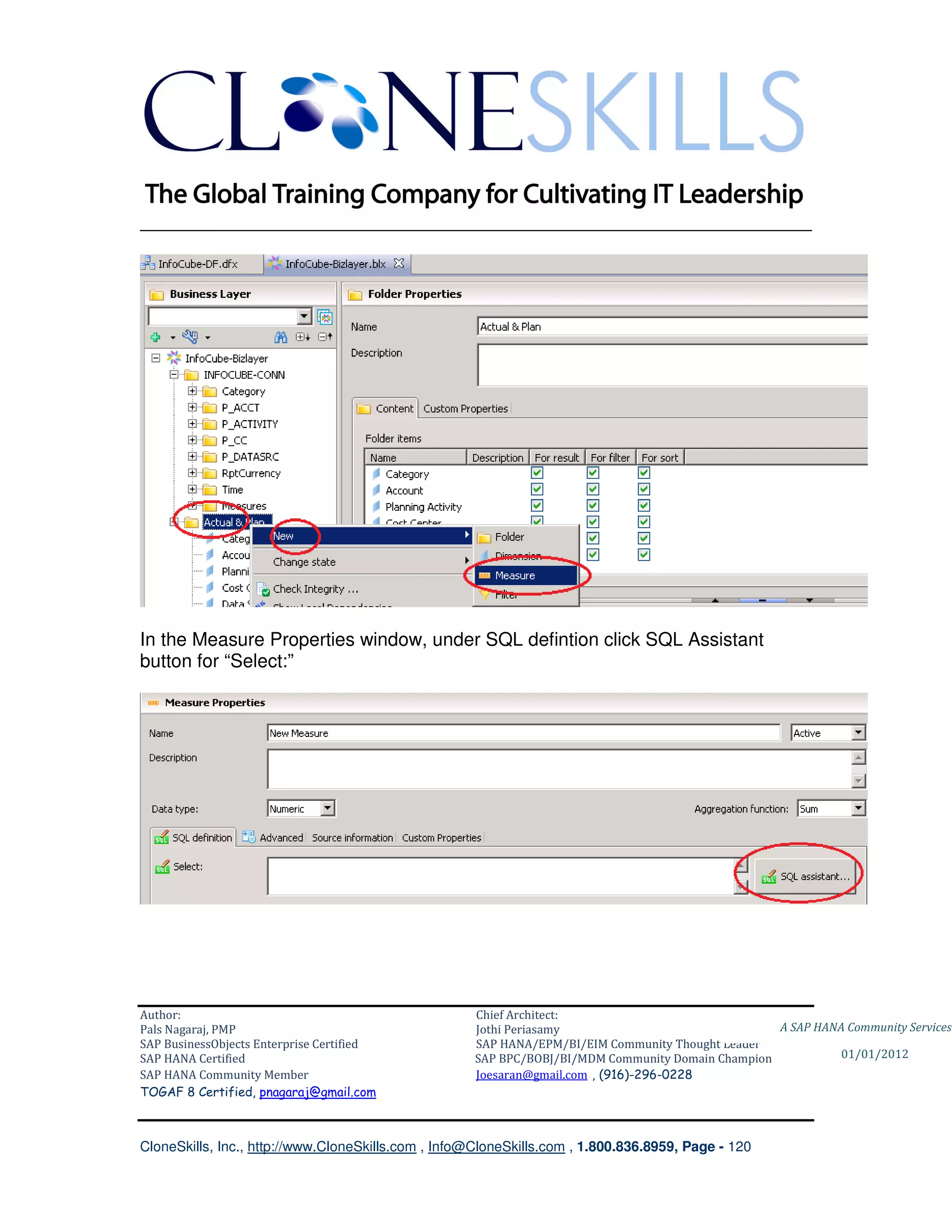Expand the P_CC folder node
This screenshot has height=1232, width=952.
[x=192, y=440]
